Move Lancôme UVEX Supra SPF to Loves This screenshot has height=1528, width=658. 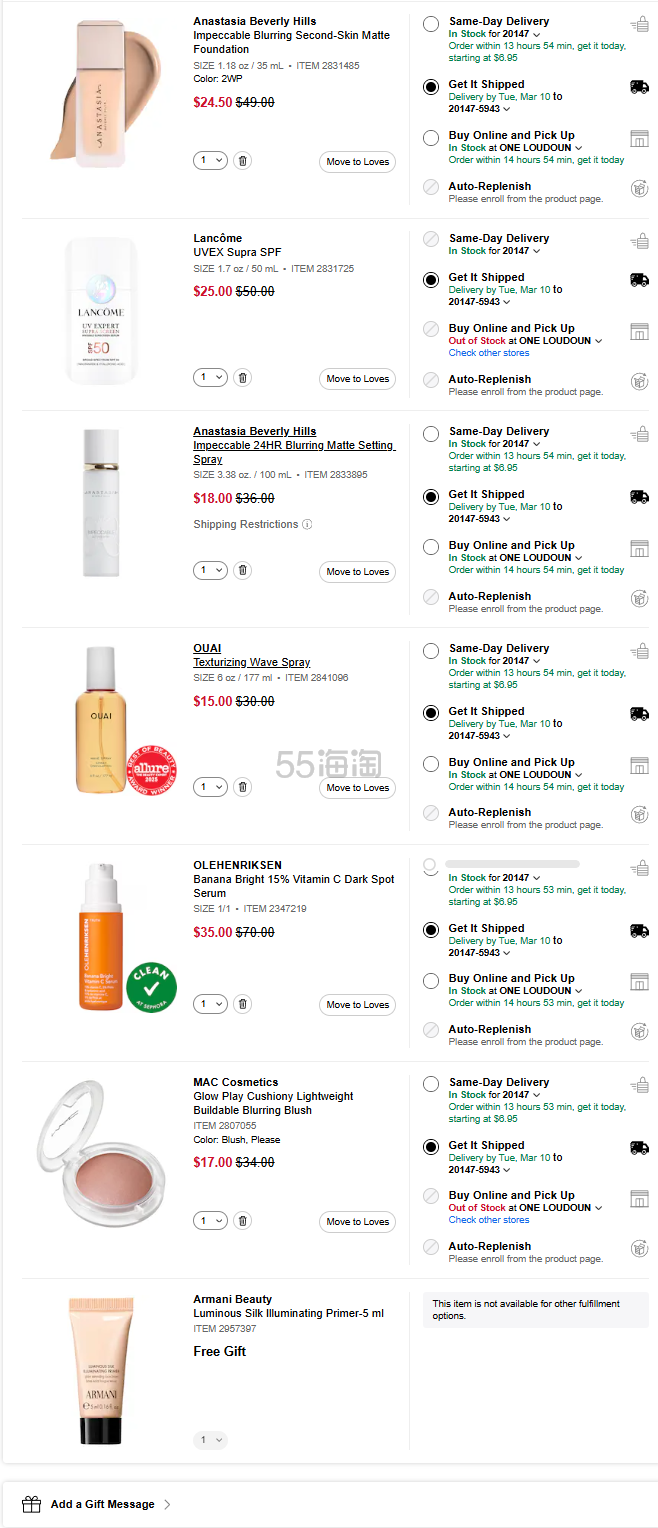click(357, 379)
